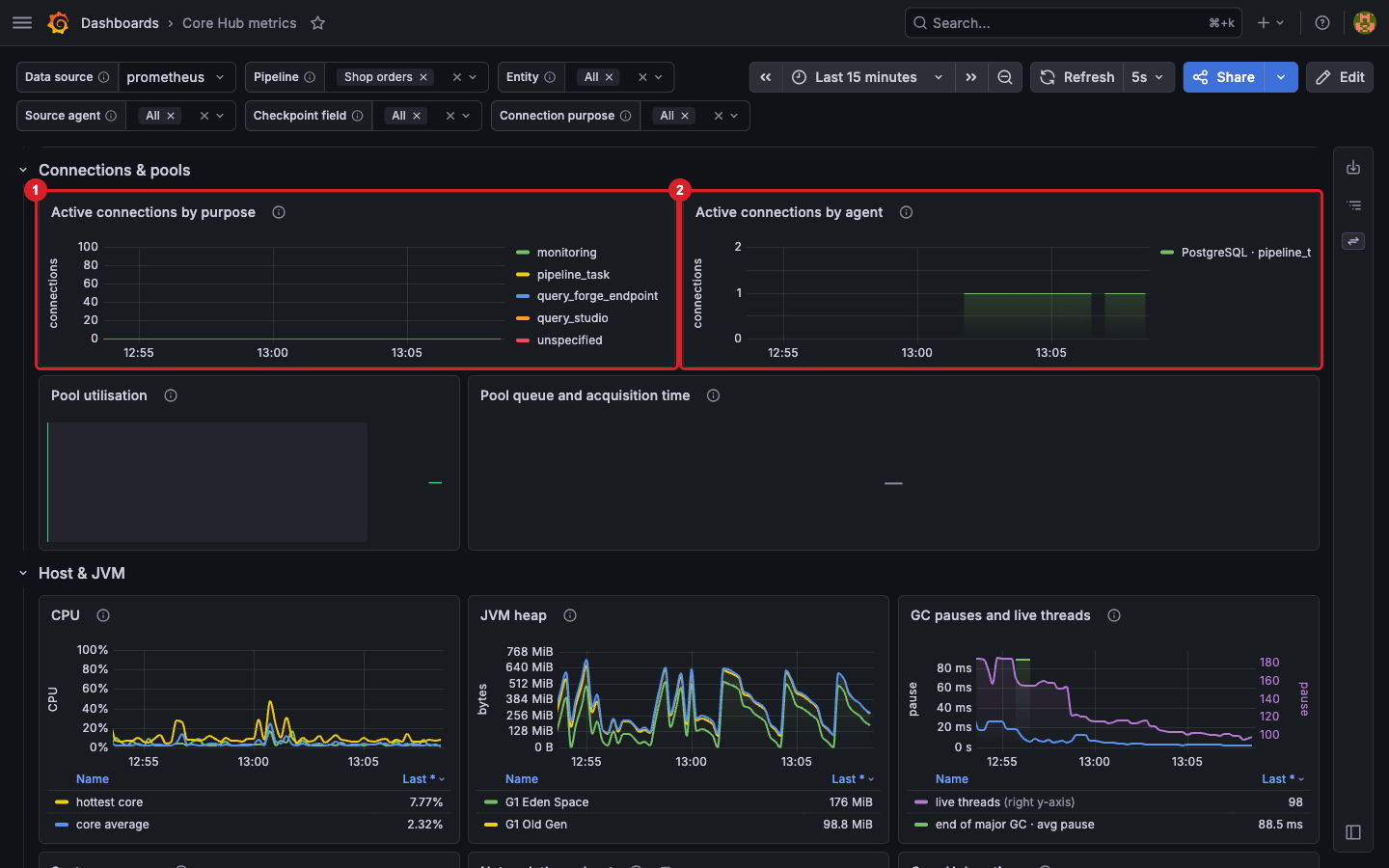Click the Refresh button
The image size is (1389, 868).
pyautogui.click(x=1076, y=77)
